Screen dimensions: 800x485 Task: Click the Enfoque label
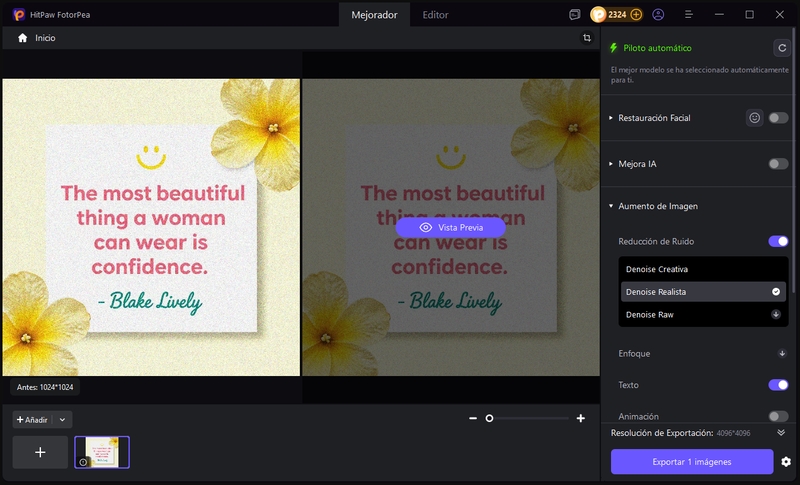point(634,353)
